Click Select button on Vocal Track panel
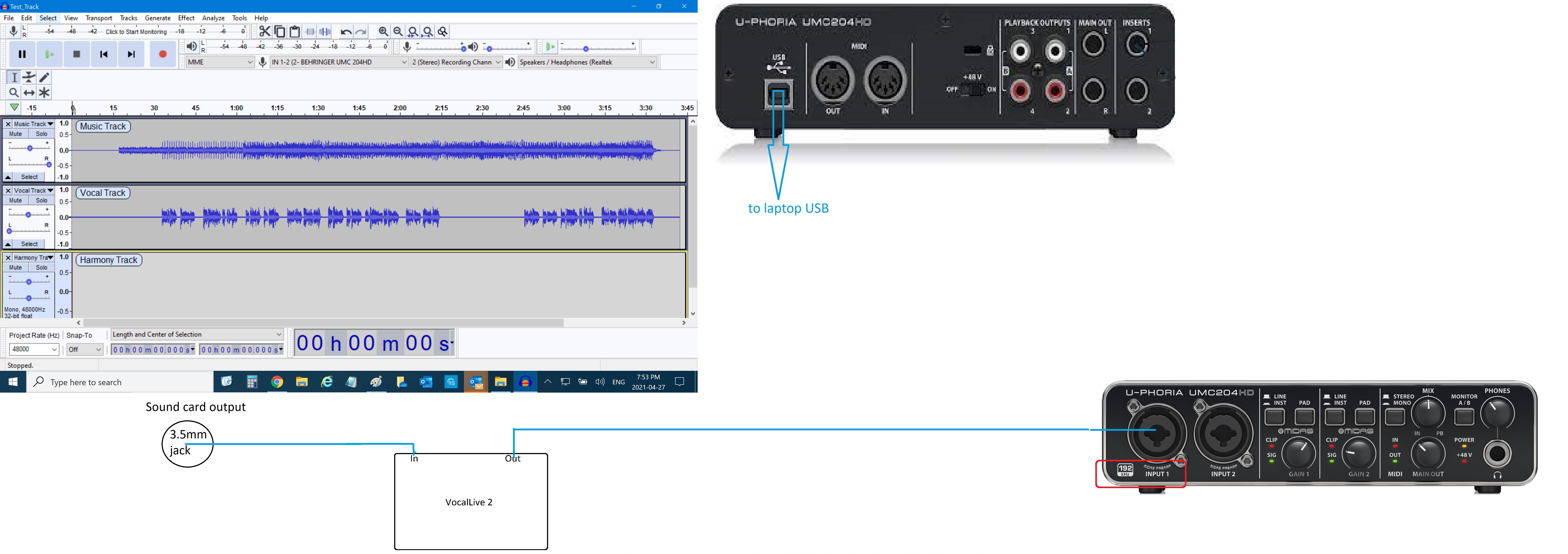 point(29,244)
